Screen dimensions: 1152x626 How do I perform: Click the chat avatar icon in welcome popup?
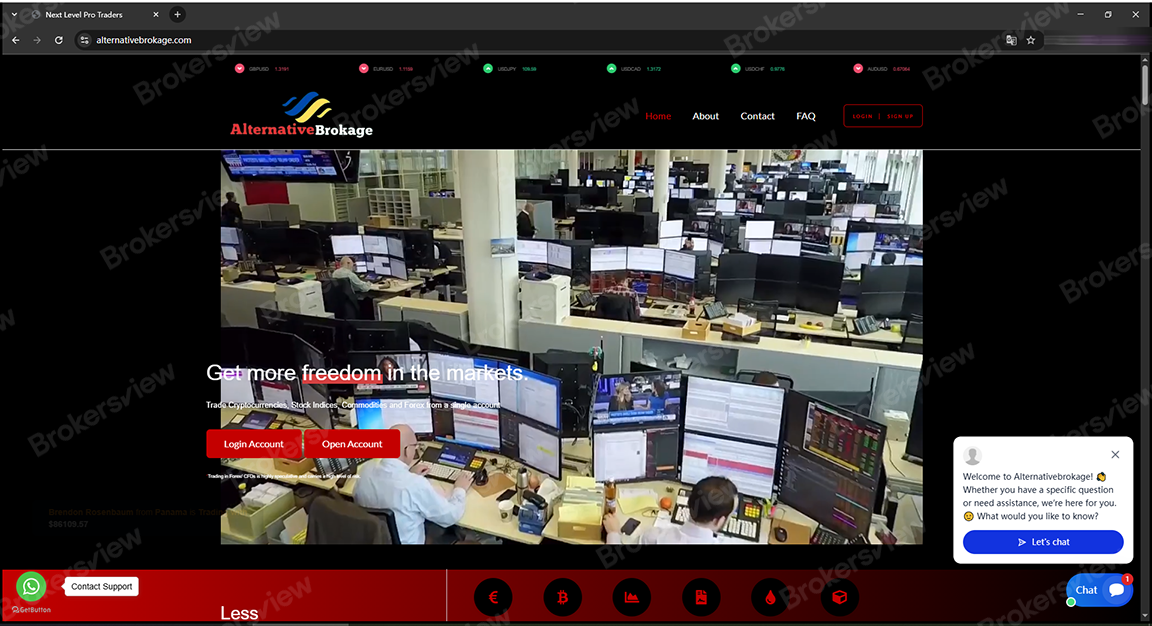coord(972,456)
